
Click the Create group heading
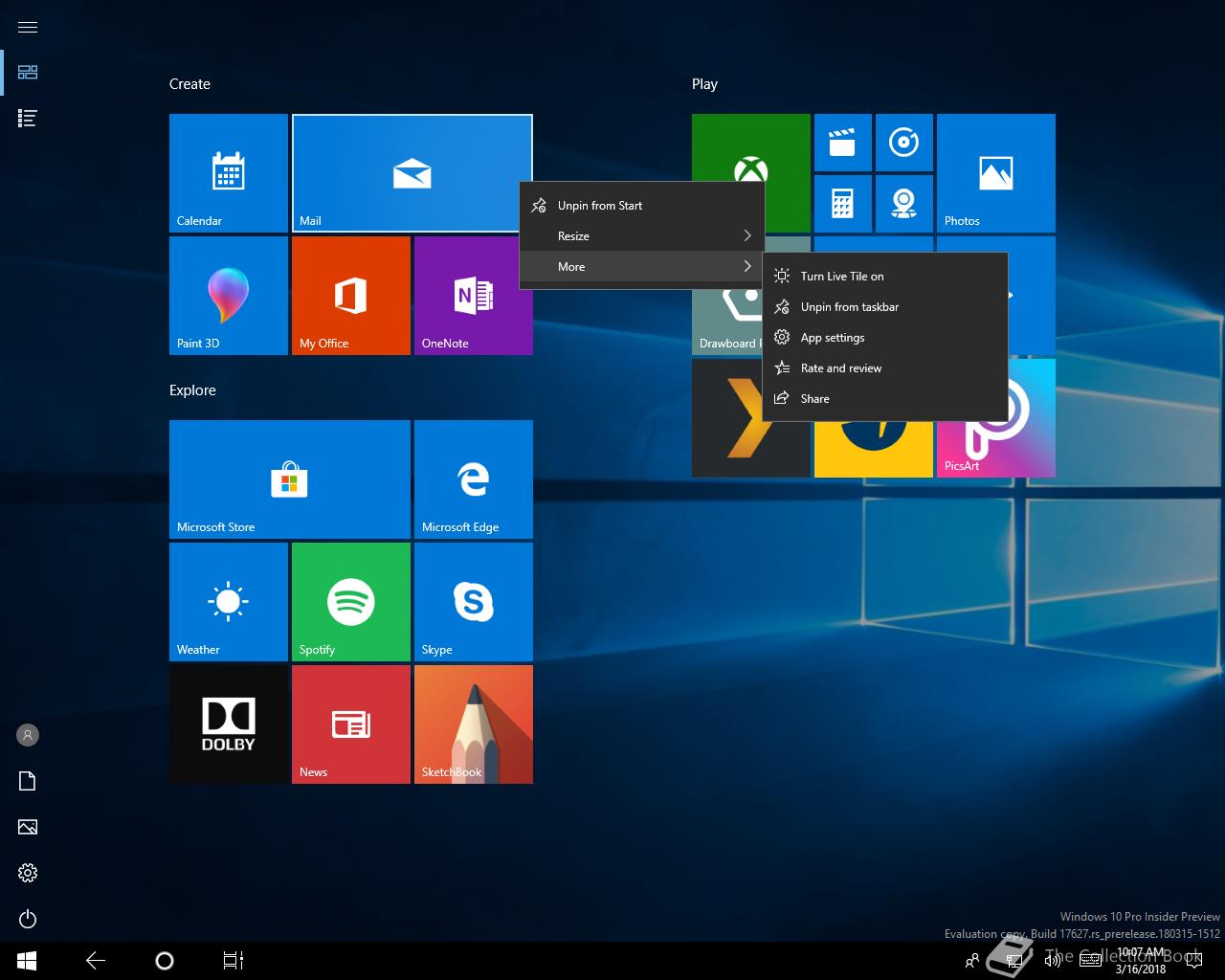tap(189, 84)
